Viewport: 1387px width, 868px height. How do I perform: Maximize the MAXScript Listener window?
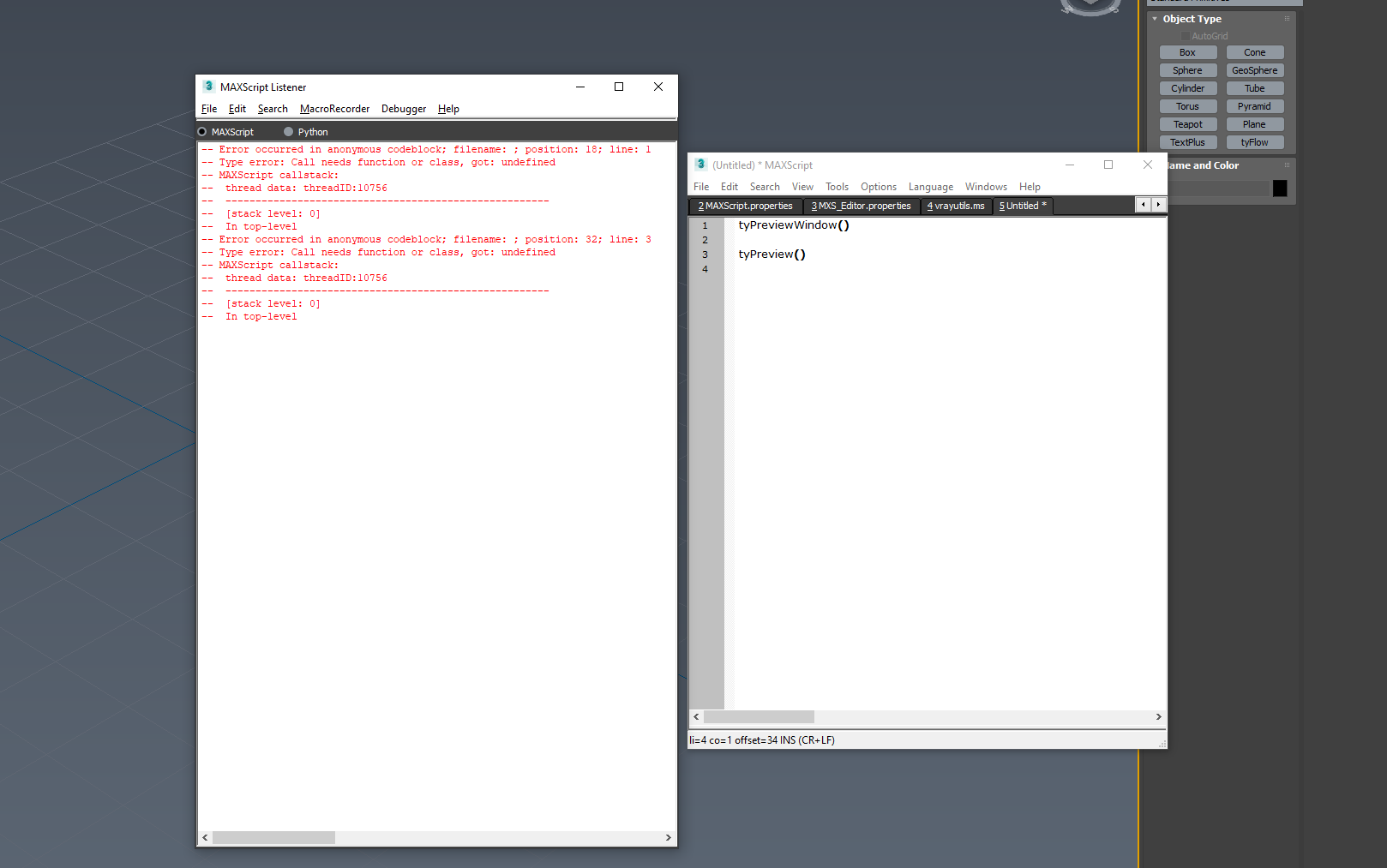[x=619, y=87]
